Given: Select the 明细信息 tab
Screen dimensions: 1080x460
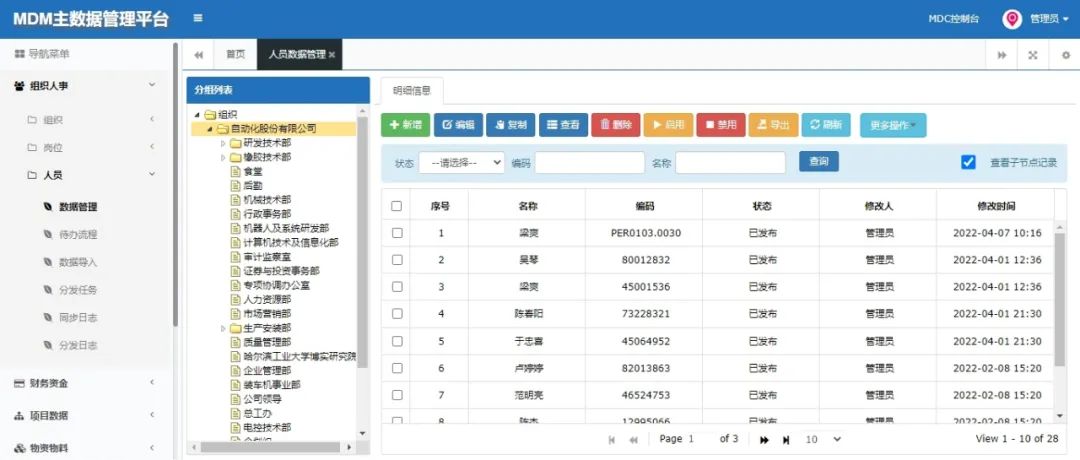Looking at the screenshot, I should (412, 90).
